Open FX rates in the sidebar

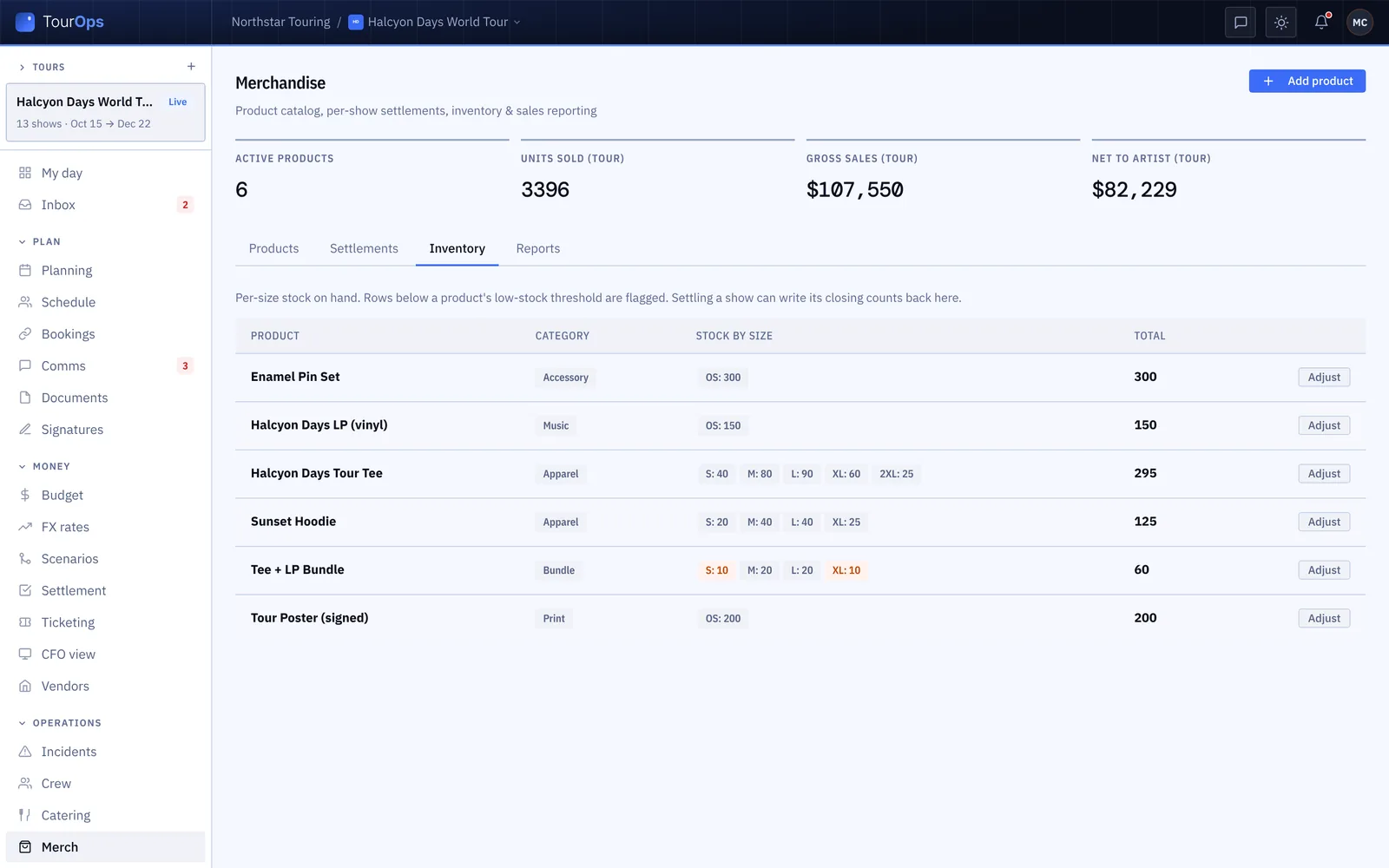(x=105, y=527)
